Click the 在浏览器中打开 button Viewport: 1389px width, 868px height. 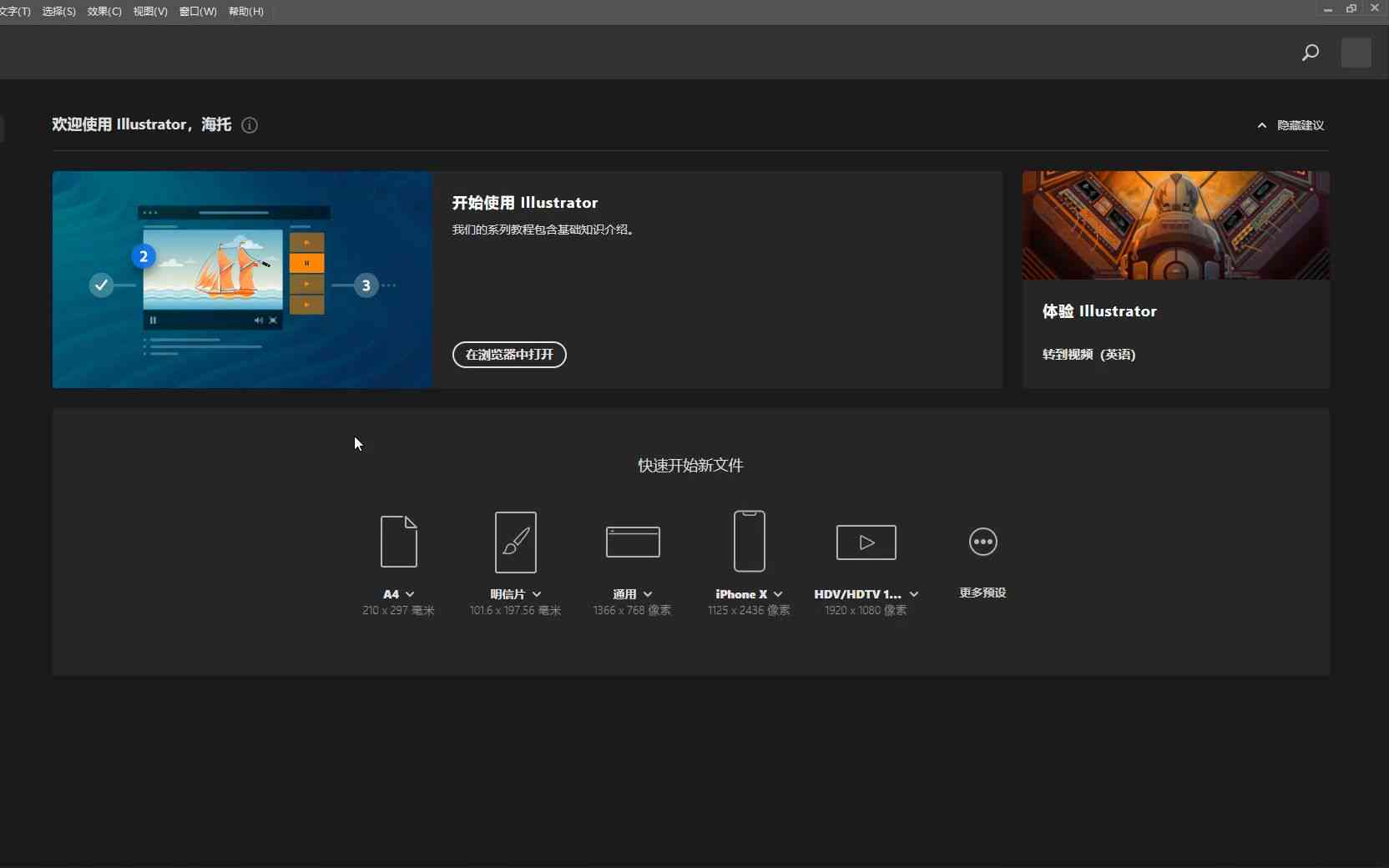pyautogui.click(x=509, y=355)
